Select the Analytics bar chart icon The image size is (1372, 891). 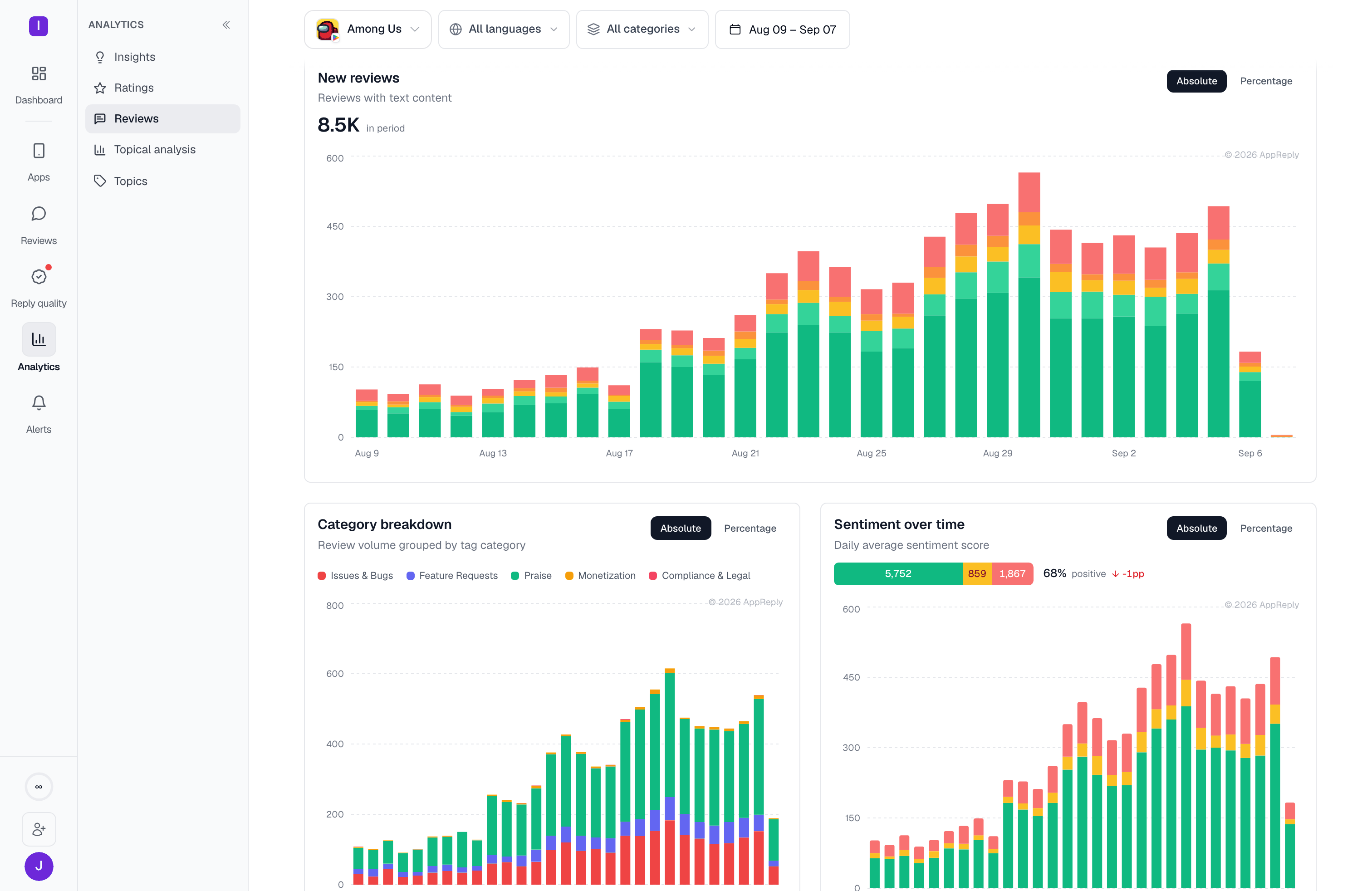click(39, 339)
